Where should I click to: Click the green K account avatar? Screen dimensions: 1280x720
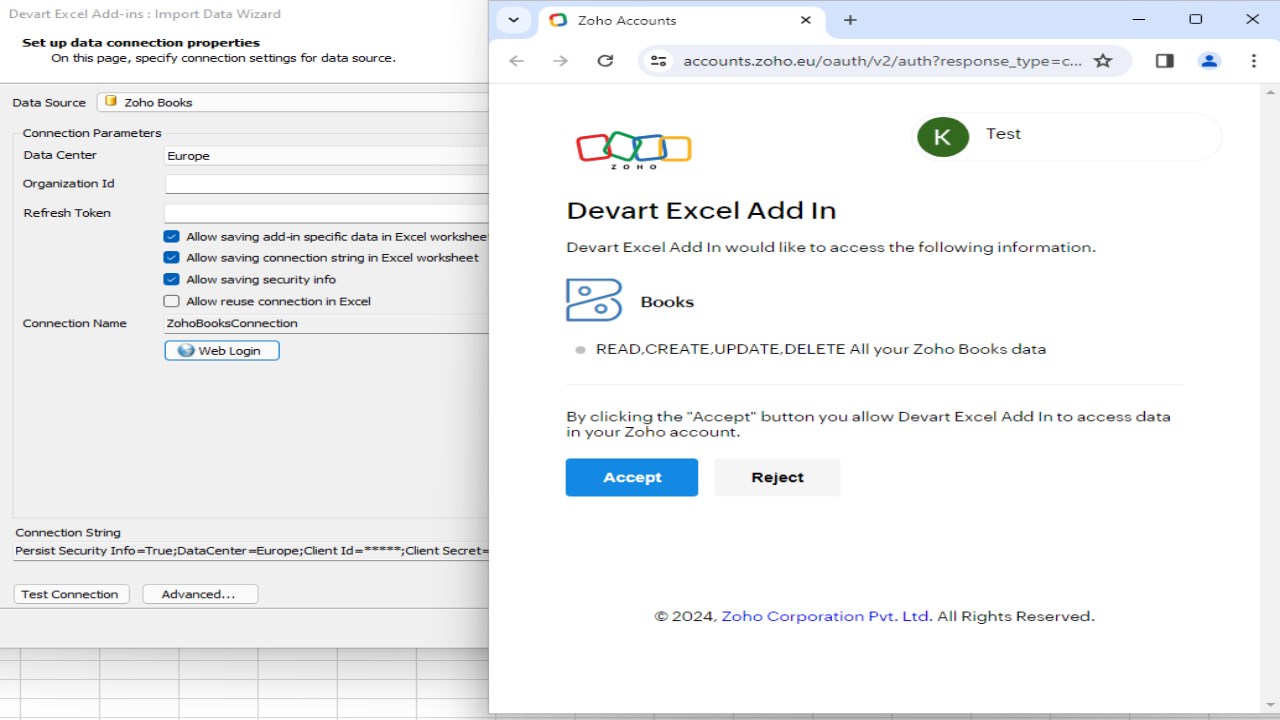tap(942, 137)
